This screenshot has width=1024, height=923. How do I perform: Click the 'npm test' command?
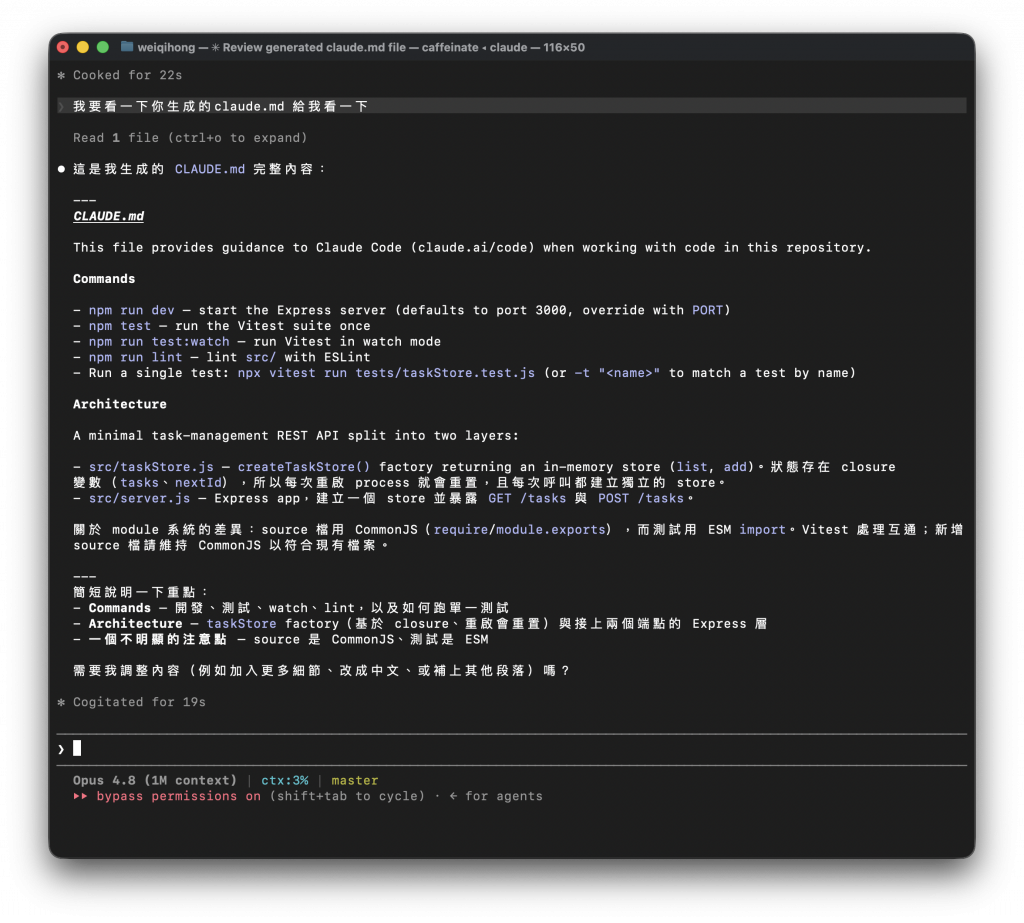tap(120, 326)
